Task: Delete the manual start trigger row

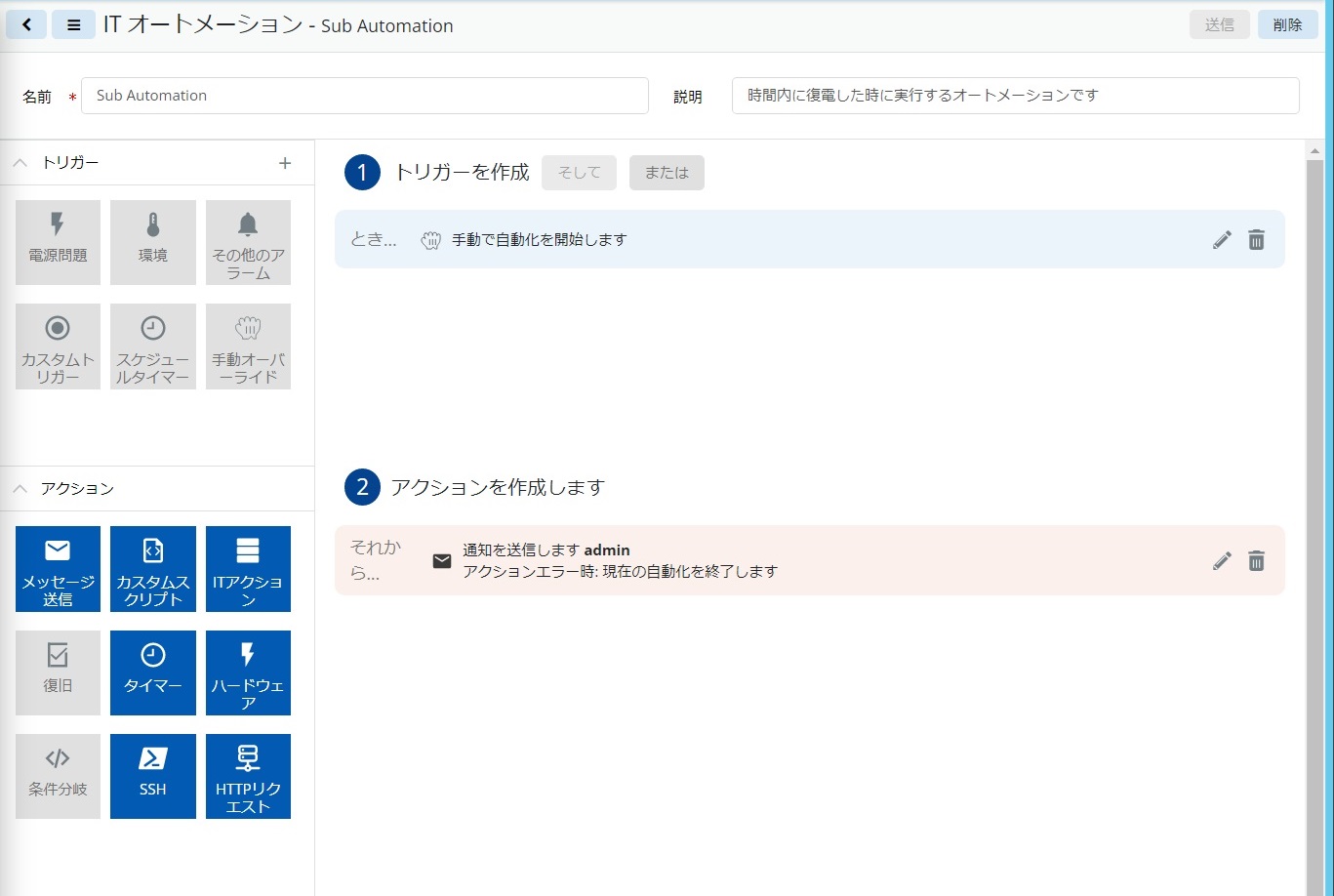Action: tap(1257, 240)
